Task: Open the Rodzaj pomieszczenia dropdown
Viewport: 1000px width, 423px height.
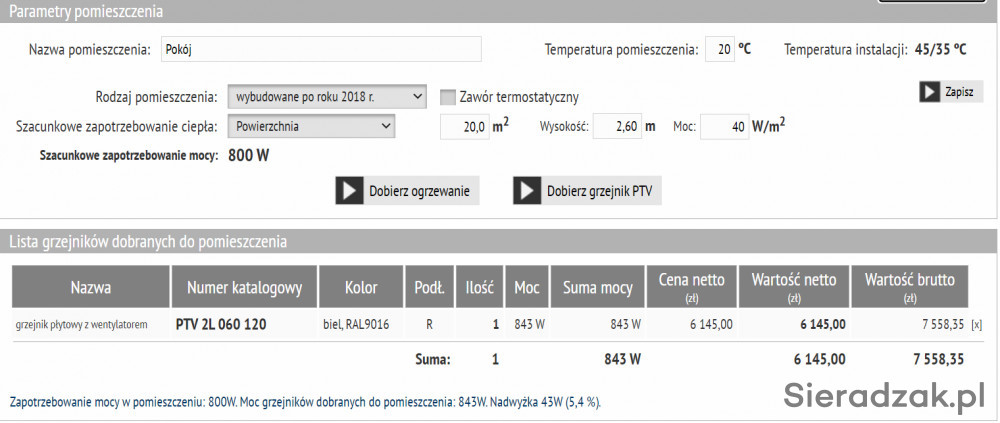Action: (328, 97)
